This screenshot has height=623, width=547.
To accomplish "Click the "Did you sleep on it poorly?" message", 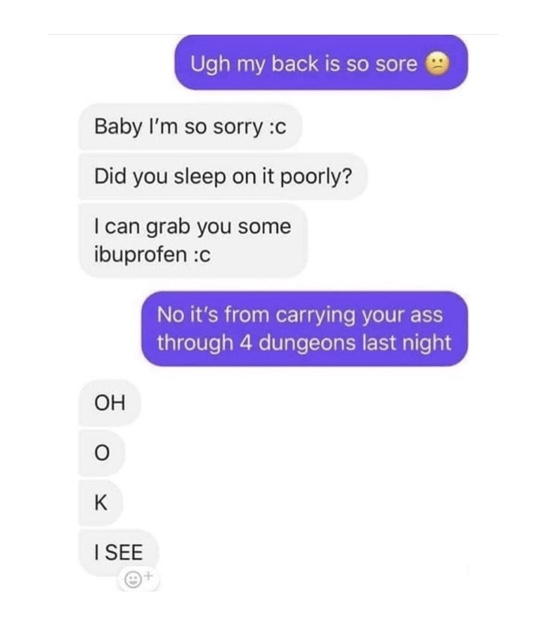I will pos(223,176).
